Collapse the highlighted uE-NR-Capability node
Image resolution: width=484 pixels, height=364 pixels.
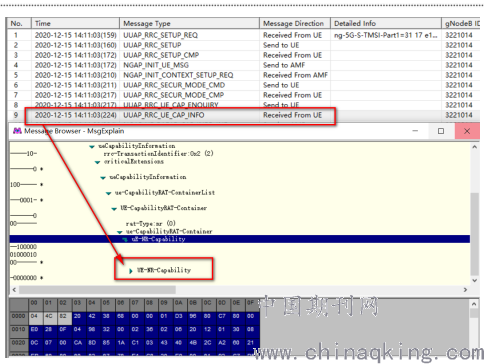125,239
